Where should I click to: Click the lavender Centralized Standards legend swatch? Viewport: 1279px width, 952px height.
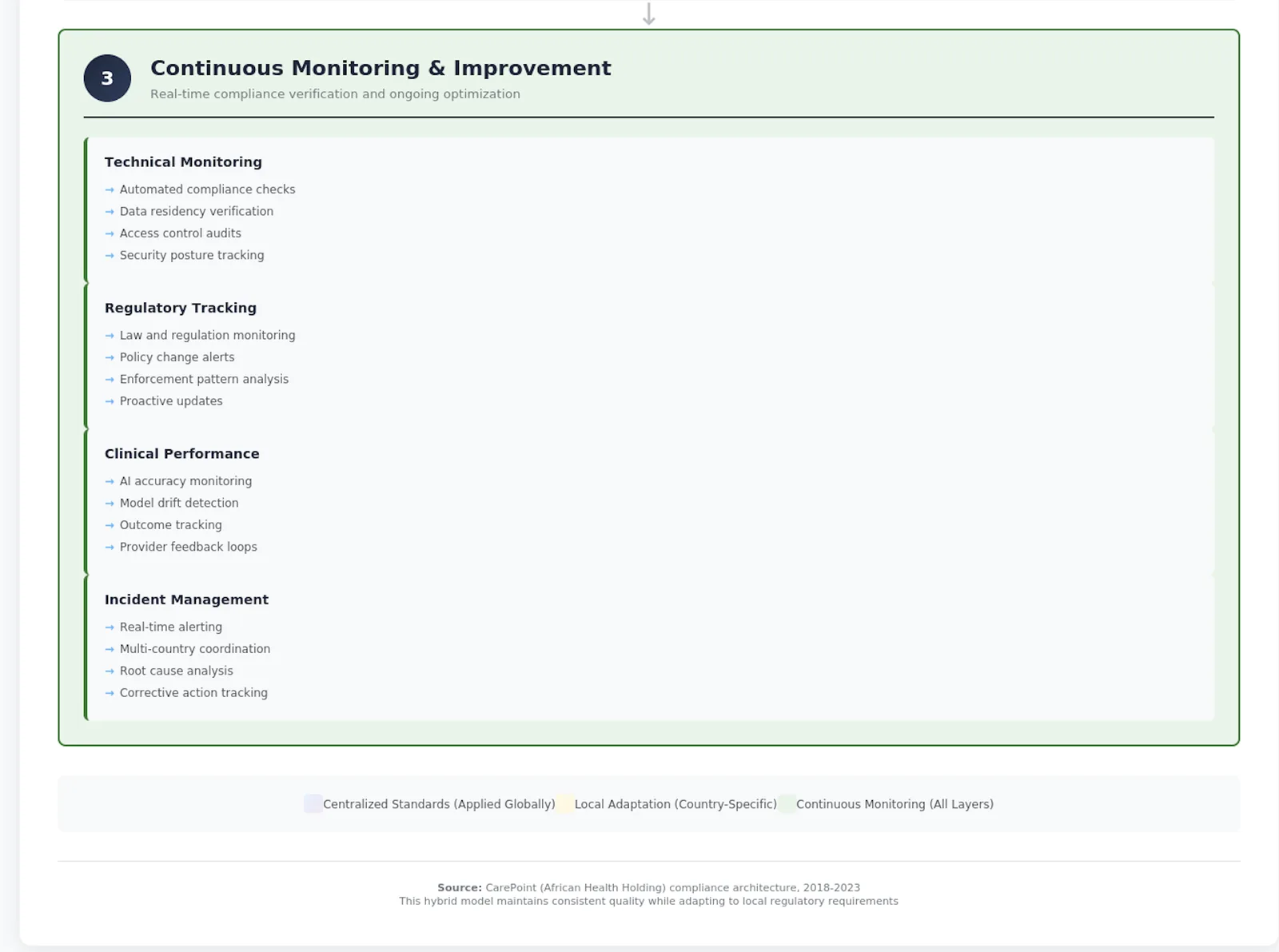click(313, 804)
